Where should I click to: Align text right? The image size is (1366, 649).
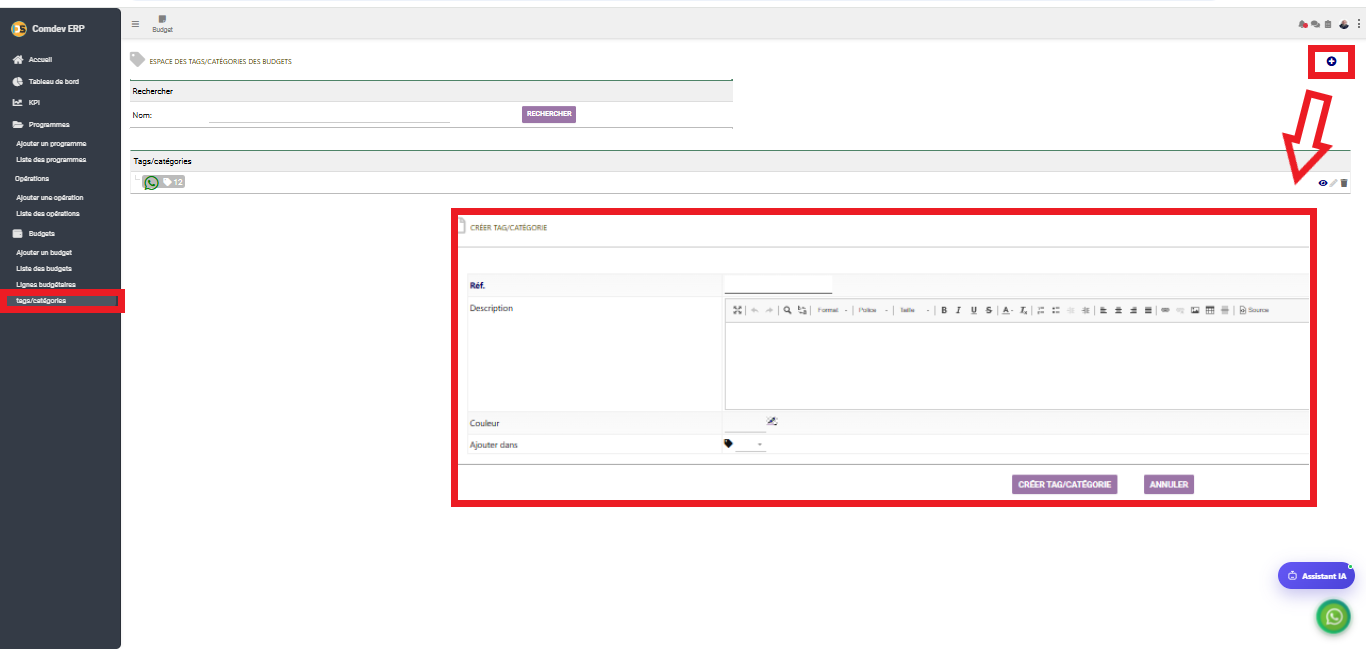[1133, 310]
